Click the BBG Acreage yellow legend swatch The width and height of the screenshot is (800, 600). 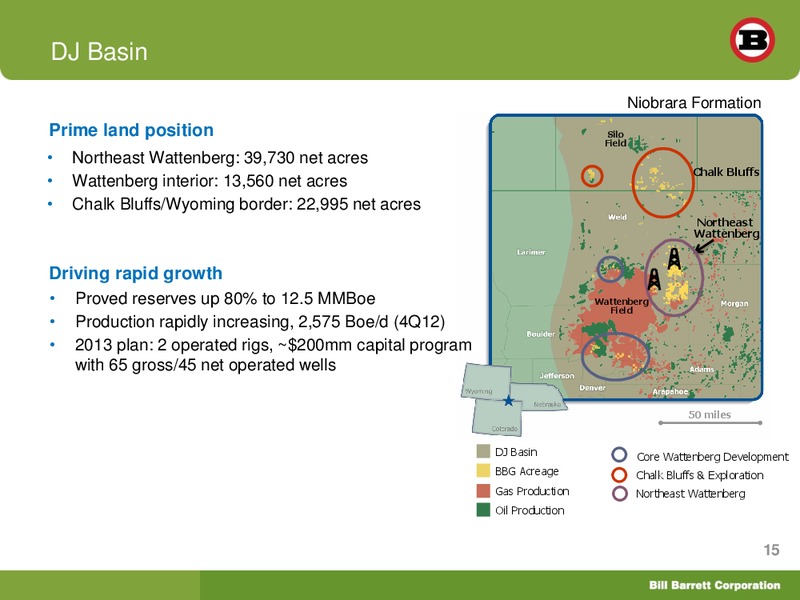click(x=483, y=470)
